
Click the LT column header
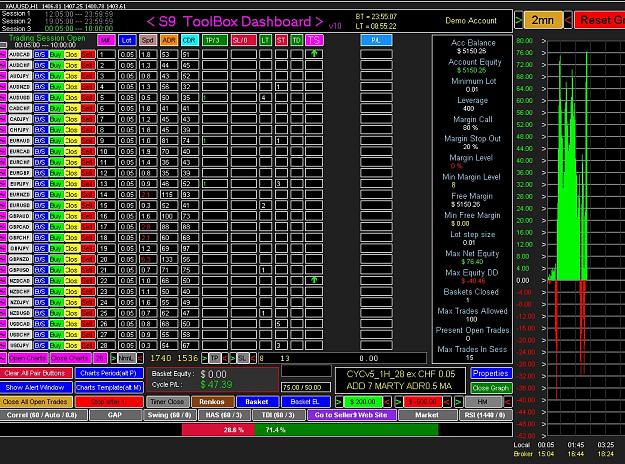coord(265,40)
